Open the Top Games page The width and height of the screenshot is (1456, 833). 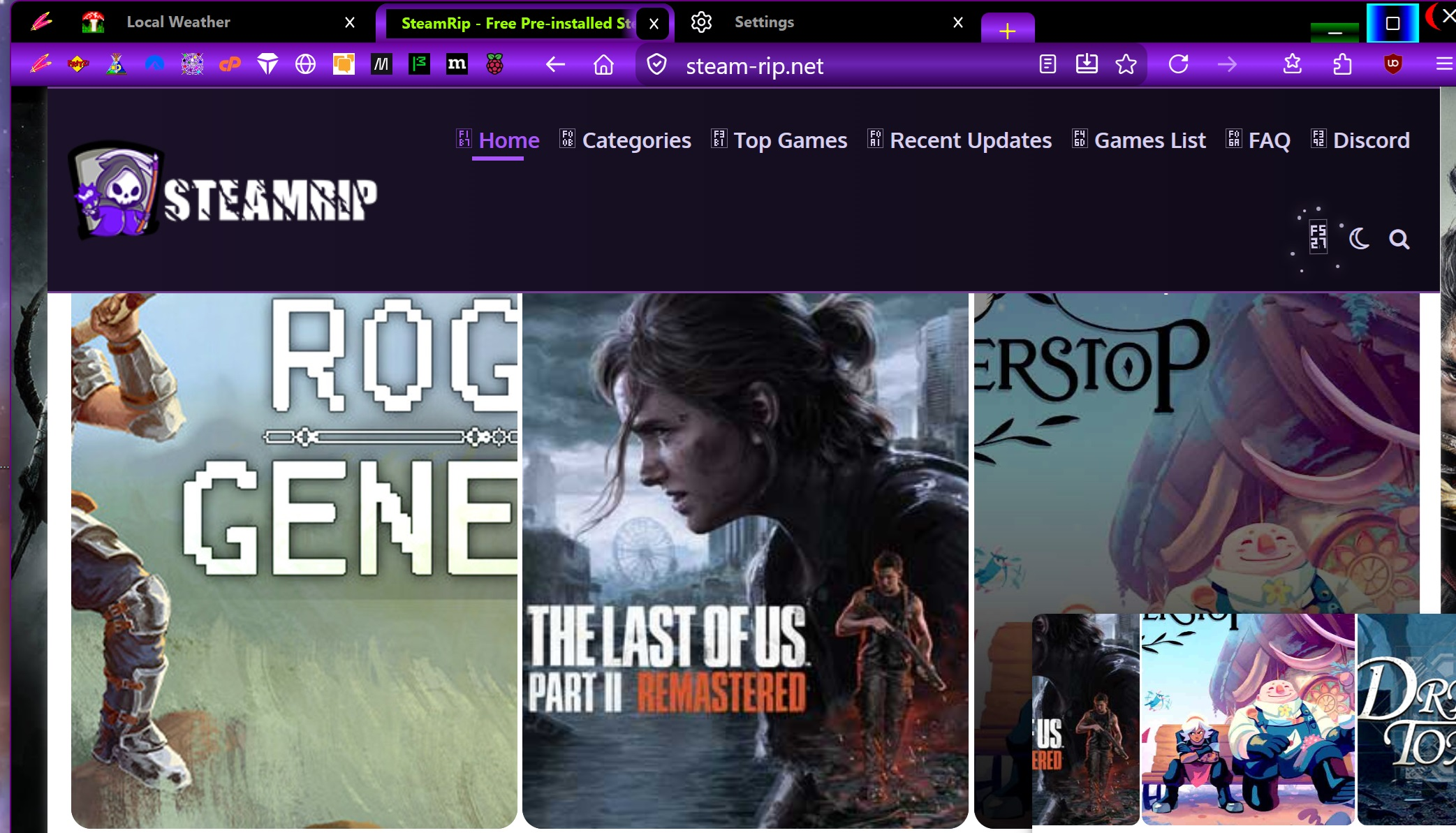coord(779,140)
